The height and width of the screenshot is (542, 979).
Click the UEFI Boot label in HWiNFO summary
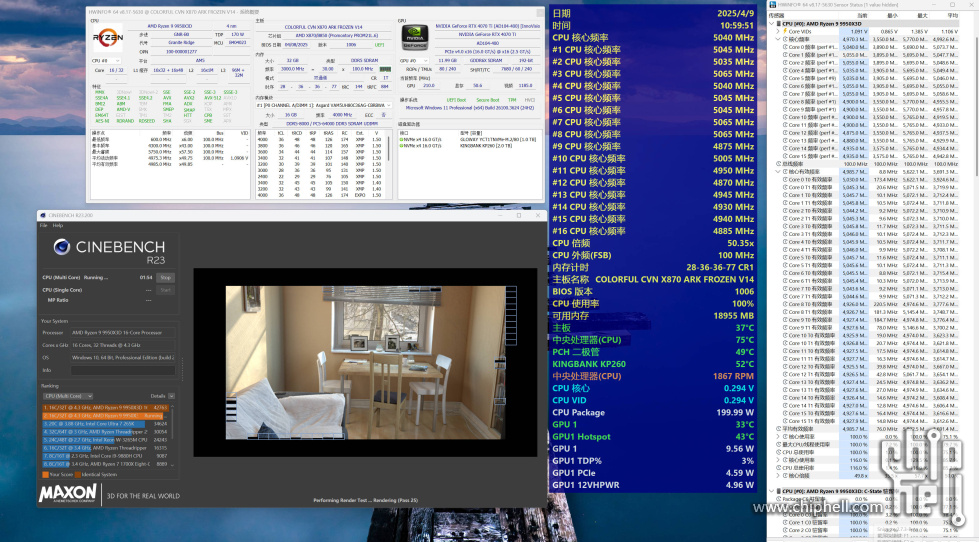[x=456, y=100]
